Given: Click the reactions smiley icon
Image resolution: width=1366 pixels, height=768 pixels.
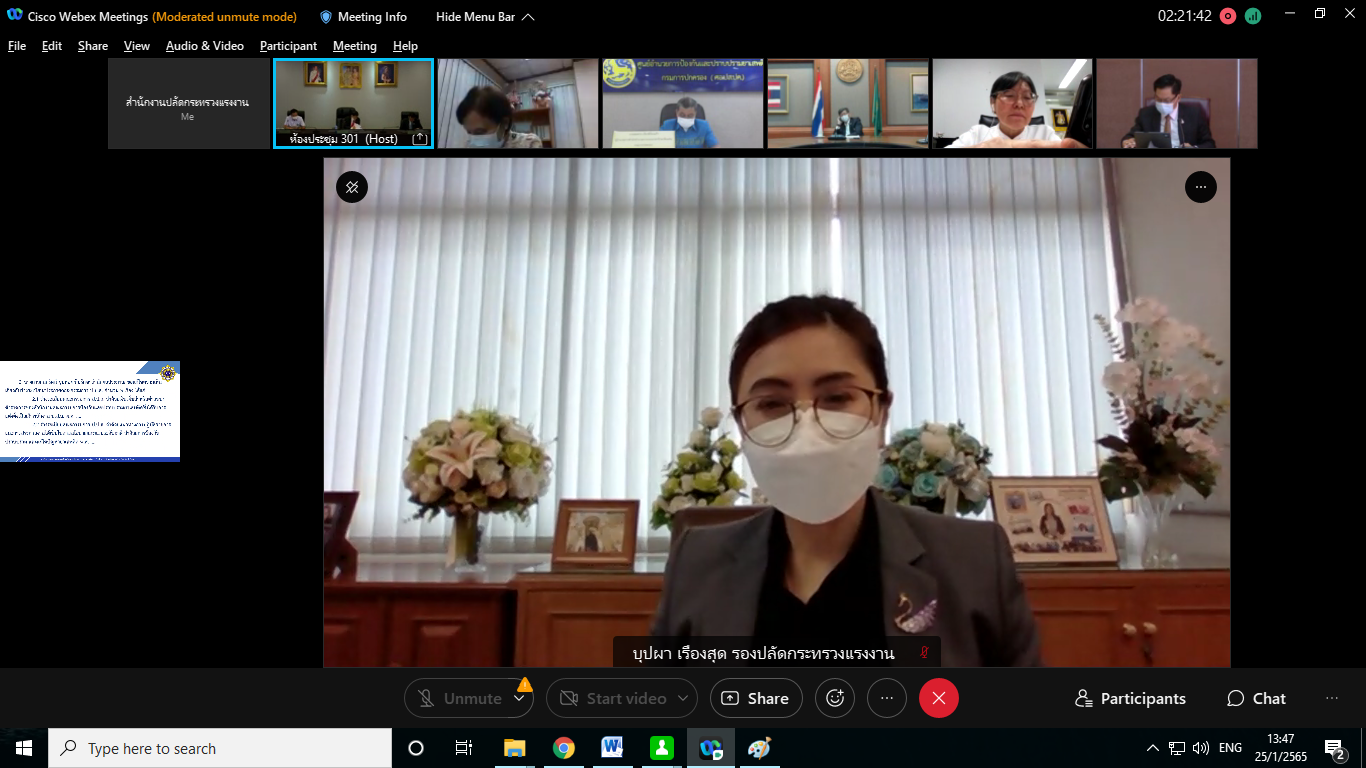Looking at the screenshot, I should click(835, 698).
